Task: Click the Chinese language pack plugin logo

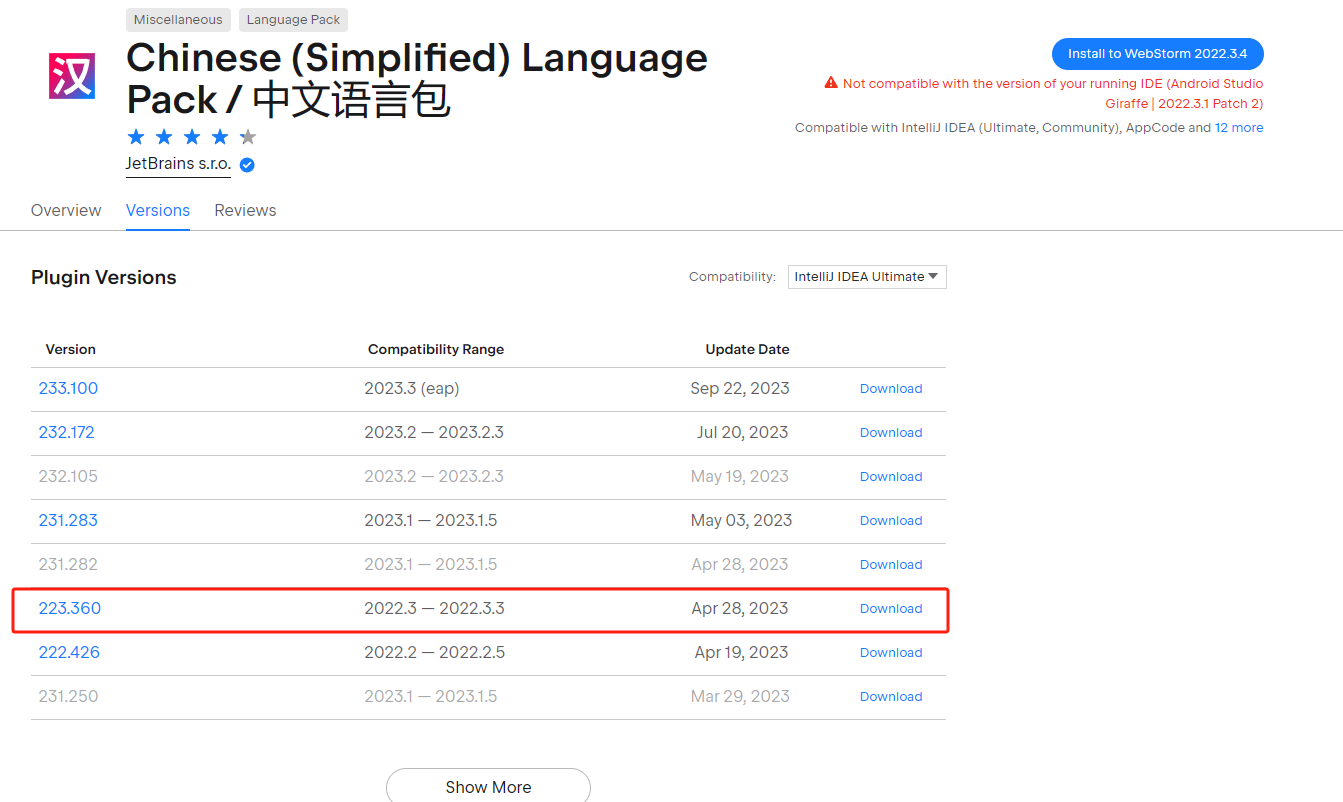Action: click(x=72, y=76)
